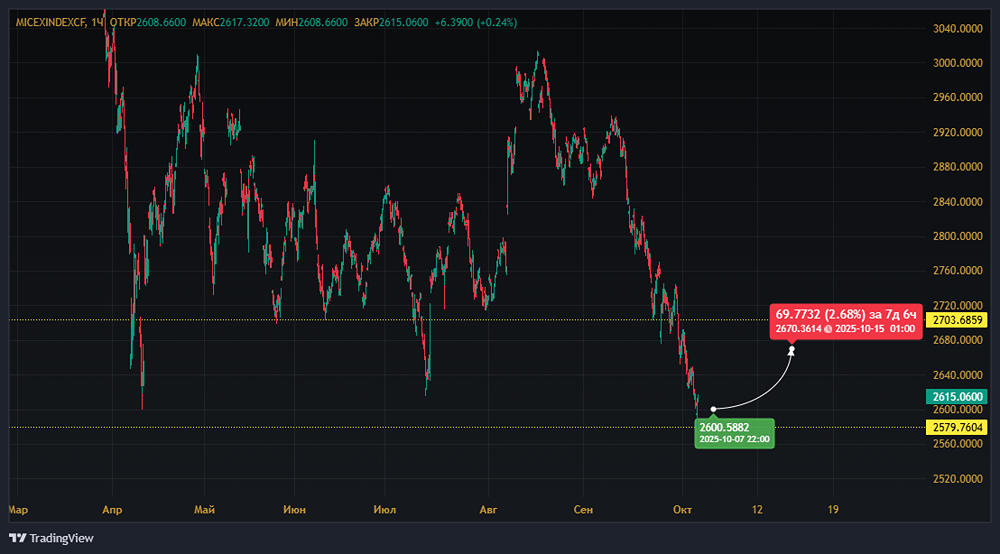Screen dimensions: 1000x554
Task: Click the green current price tag 2615.0600
Action: coord(958,396)
